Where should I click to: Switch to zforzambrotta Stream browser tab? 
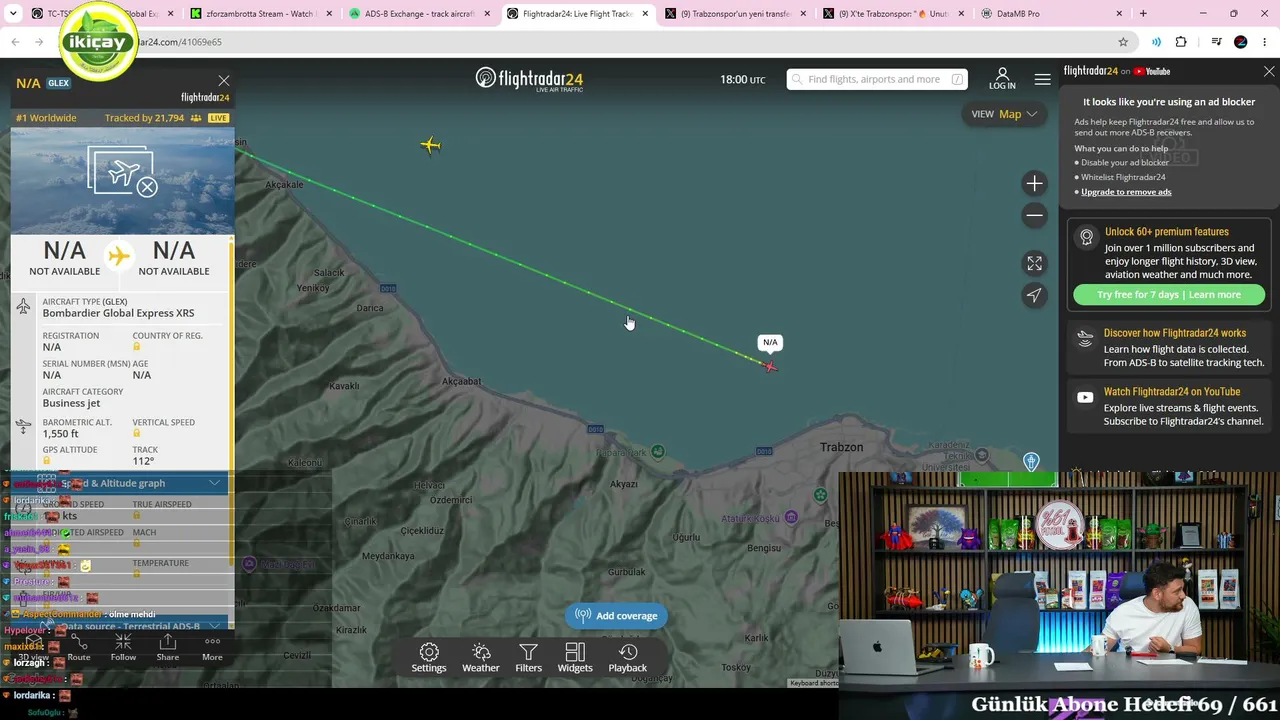point(259,14)
